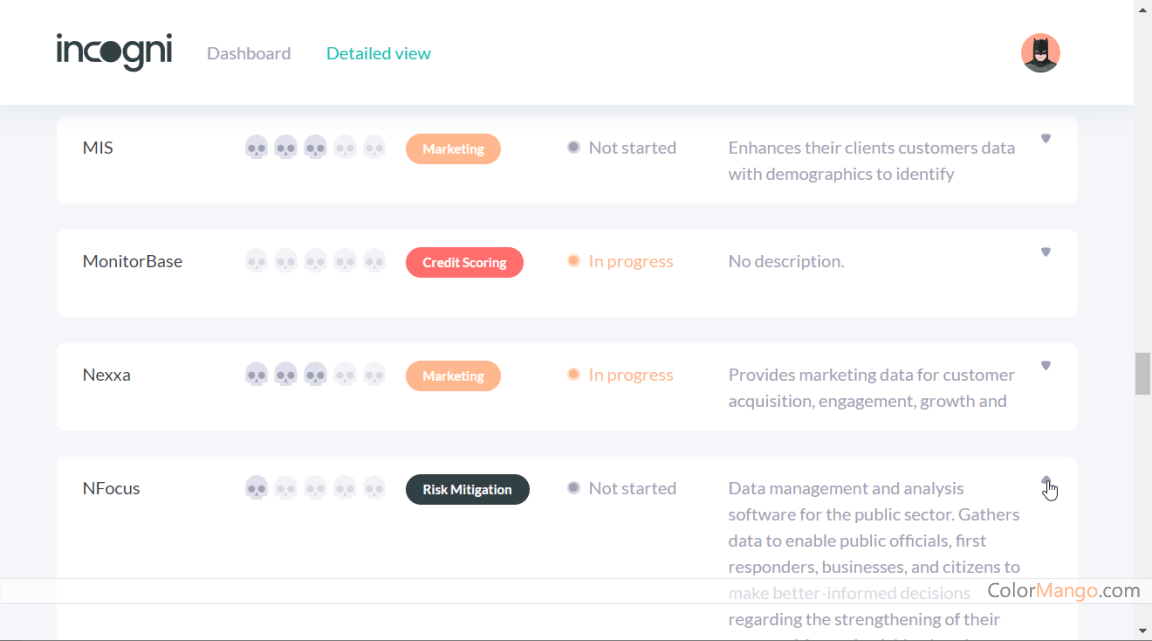Screen dimensions: 1152x641
Task: Click the Not started status dot for MIS
Action: tap(574, 147)
